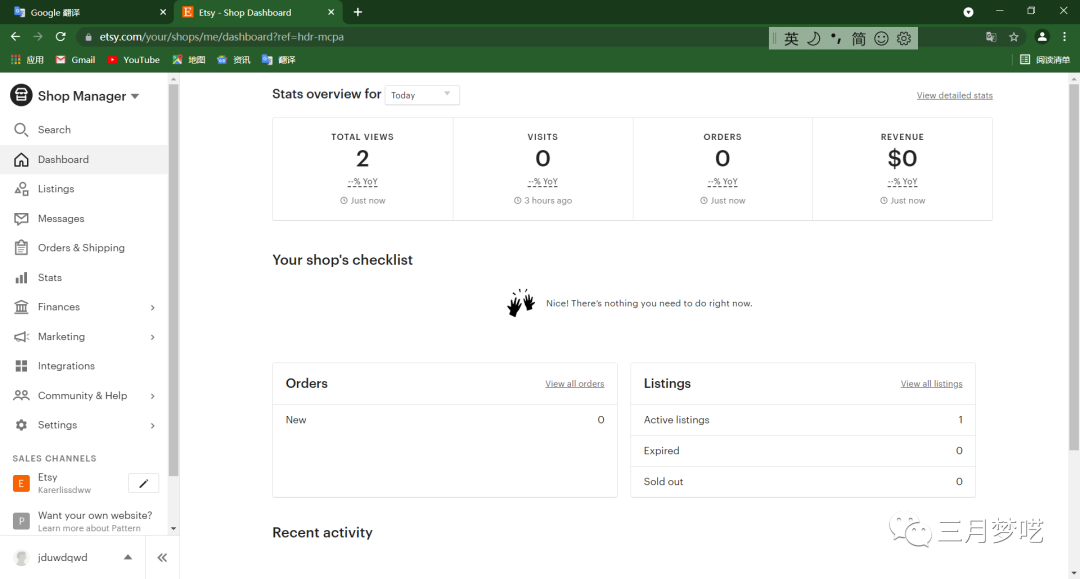The image size is (1080, 579).
Task: Edit Etsy sales channel with pencil icon
Action: [x=143, y=484]
